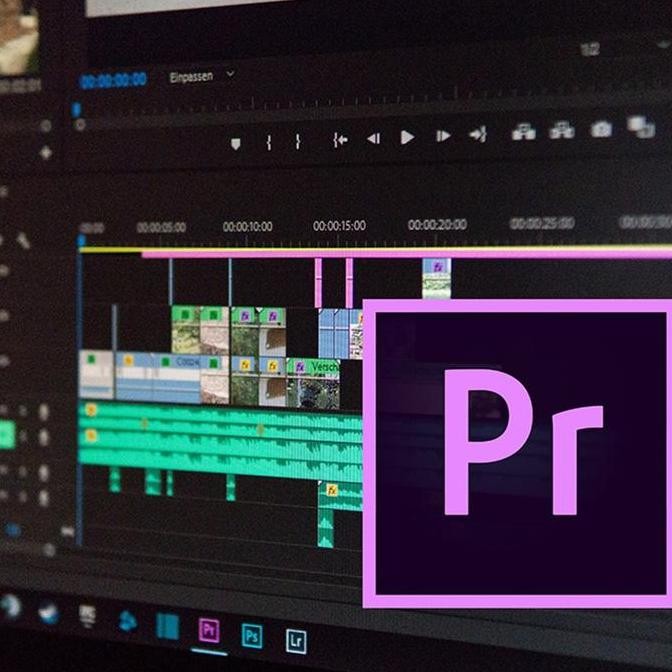Click the Add Marker button
This screenshot has width=672, height=672.
235,144
